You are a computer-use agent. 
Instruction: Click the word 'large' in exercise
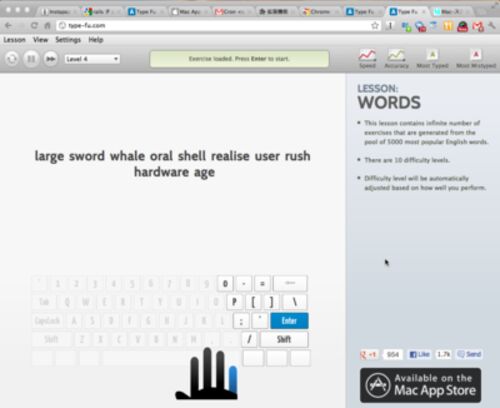[49, 157]
